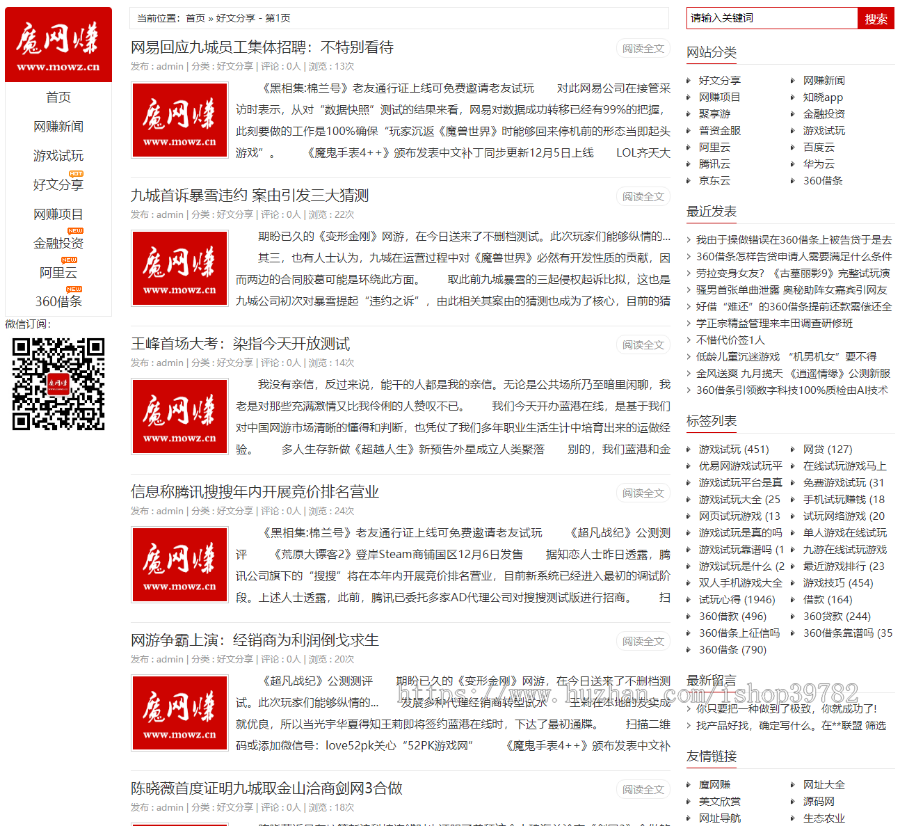Open thumbnail of the 腾讯搜搜 article

(x=180, y=564)
